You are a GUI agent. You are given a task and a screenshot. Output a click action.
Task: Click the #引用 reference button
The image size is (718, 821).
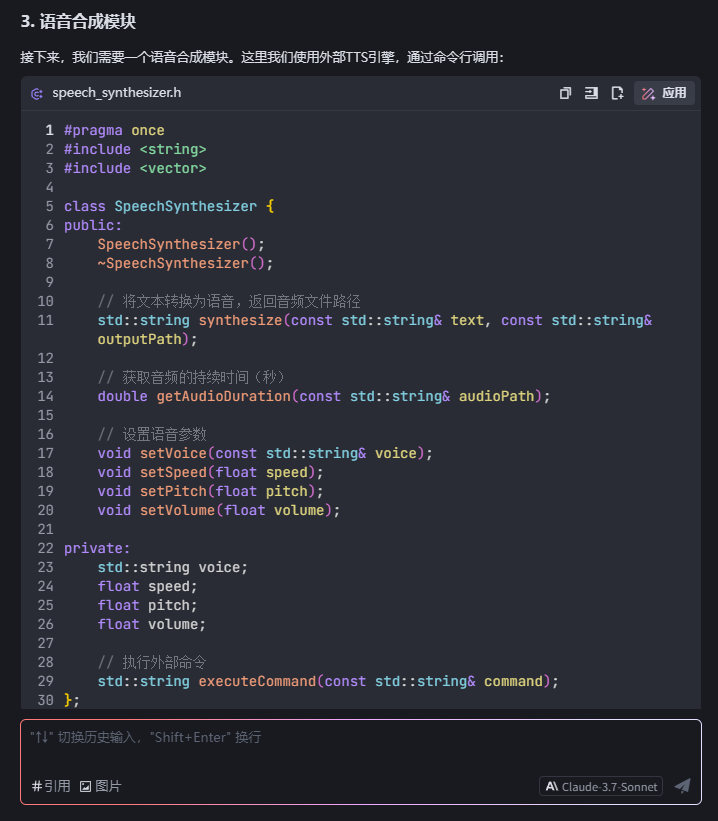coord(51,786)
